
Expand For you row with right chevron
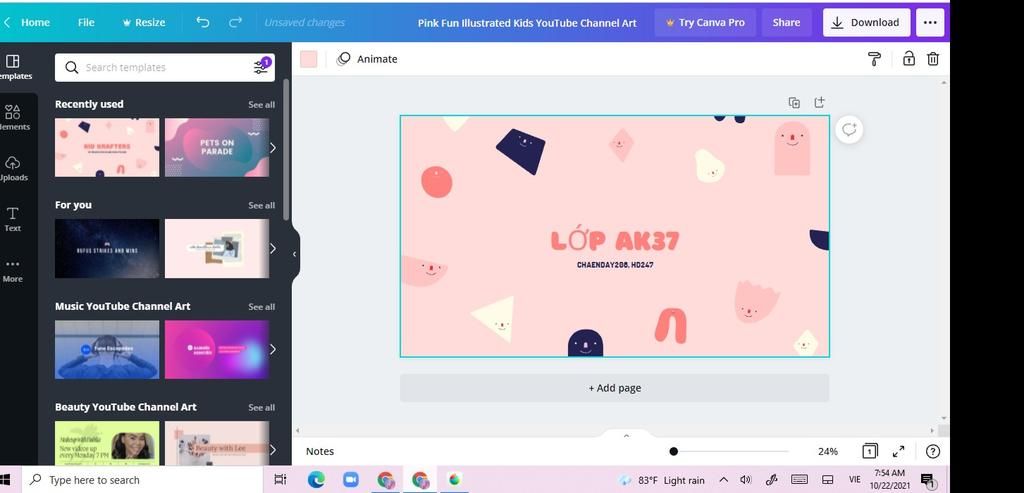pos(273,248)
